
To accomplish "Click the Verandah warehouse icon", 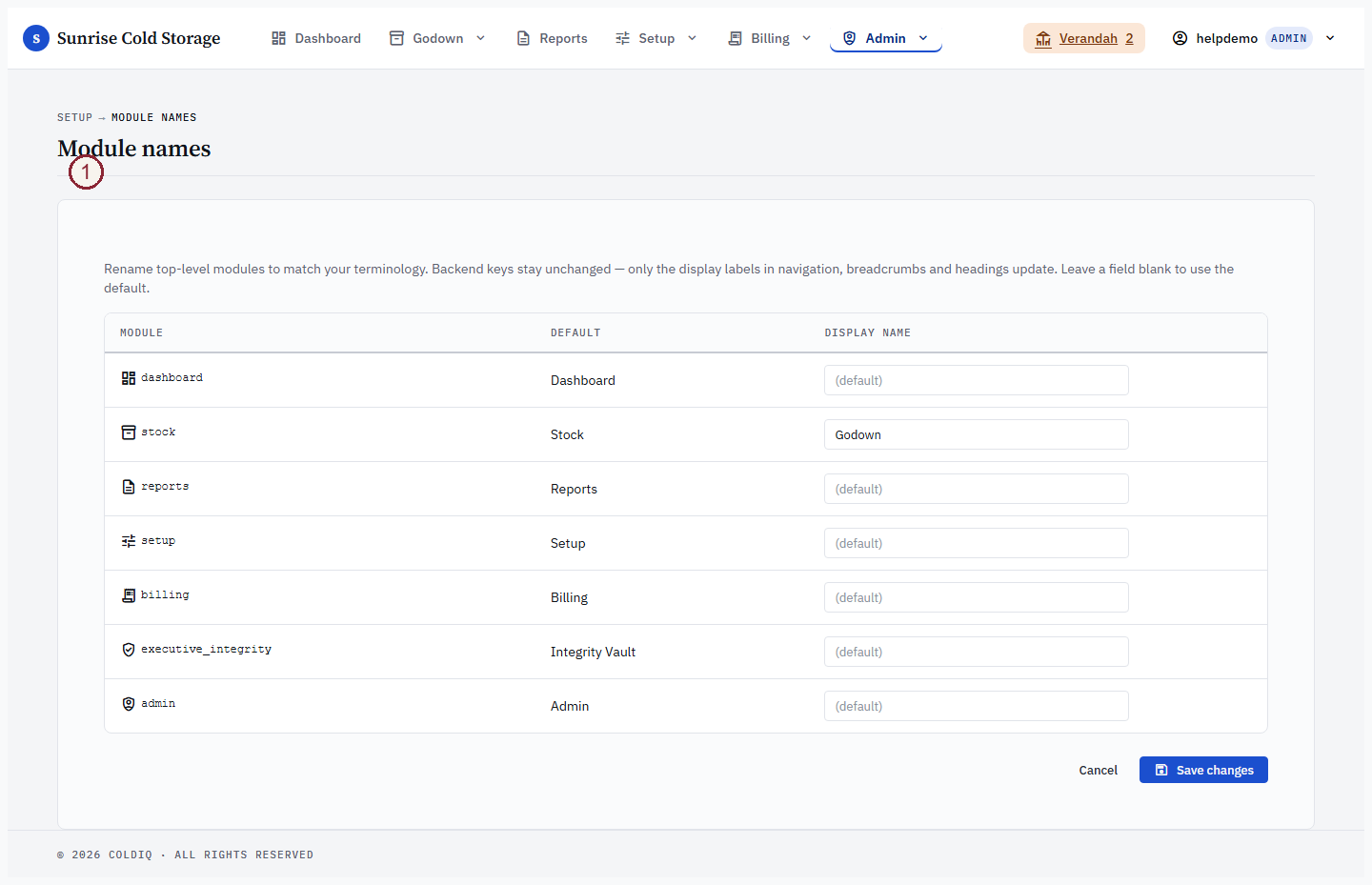I will [x=1043, y=38].
